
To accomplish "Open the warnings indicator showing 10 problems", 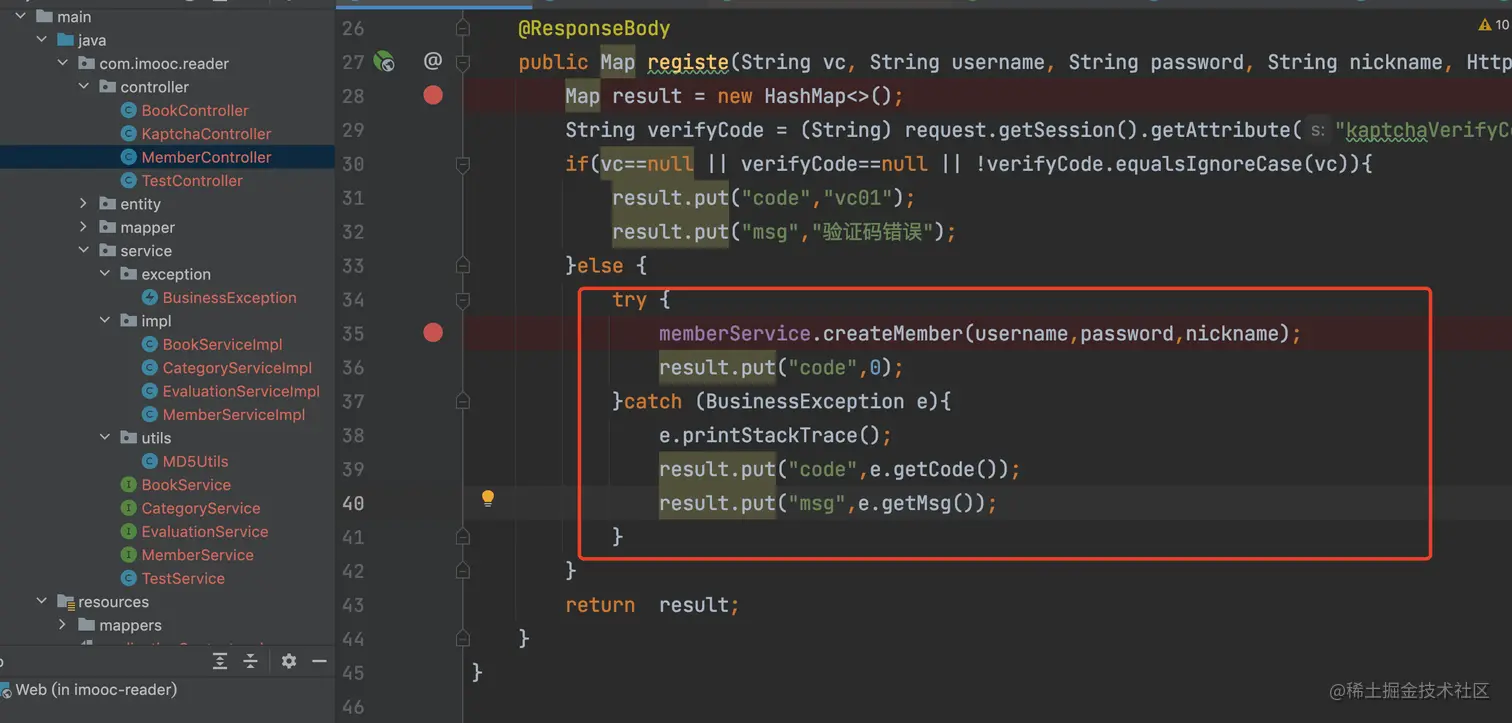I will pyautogui.click(x=1494, y=25).
